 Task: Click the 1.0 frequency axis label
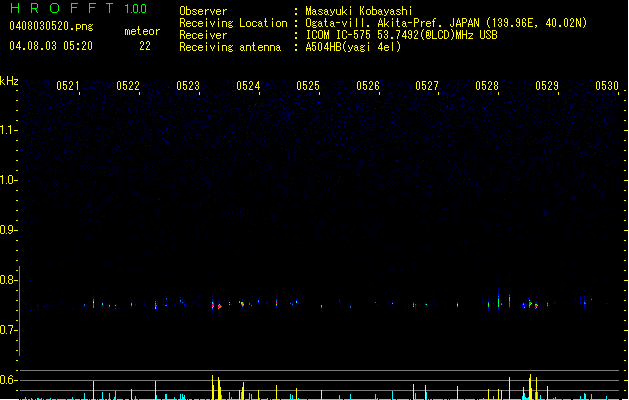7,180
